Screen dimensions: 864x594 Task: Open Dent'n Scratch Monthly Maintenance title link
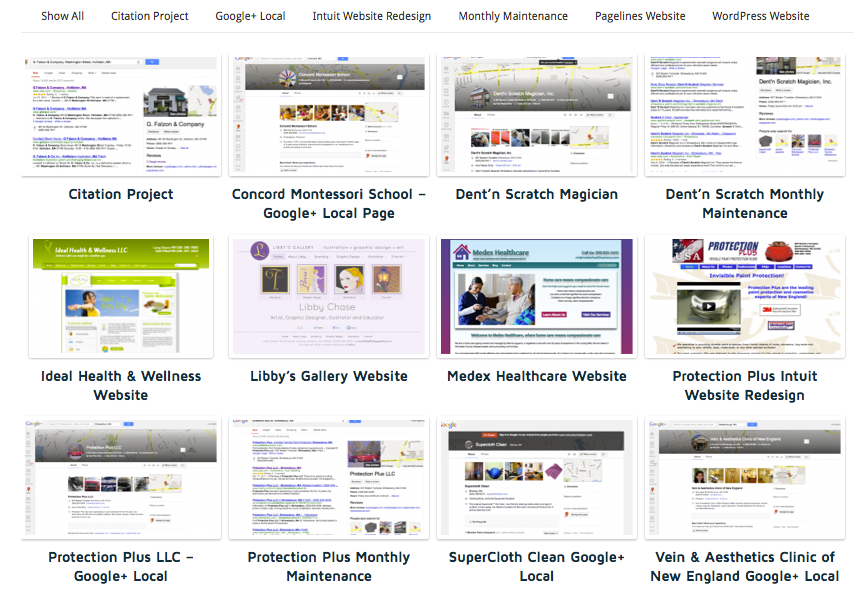coord(744,204)
